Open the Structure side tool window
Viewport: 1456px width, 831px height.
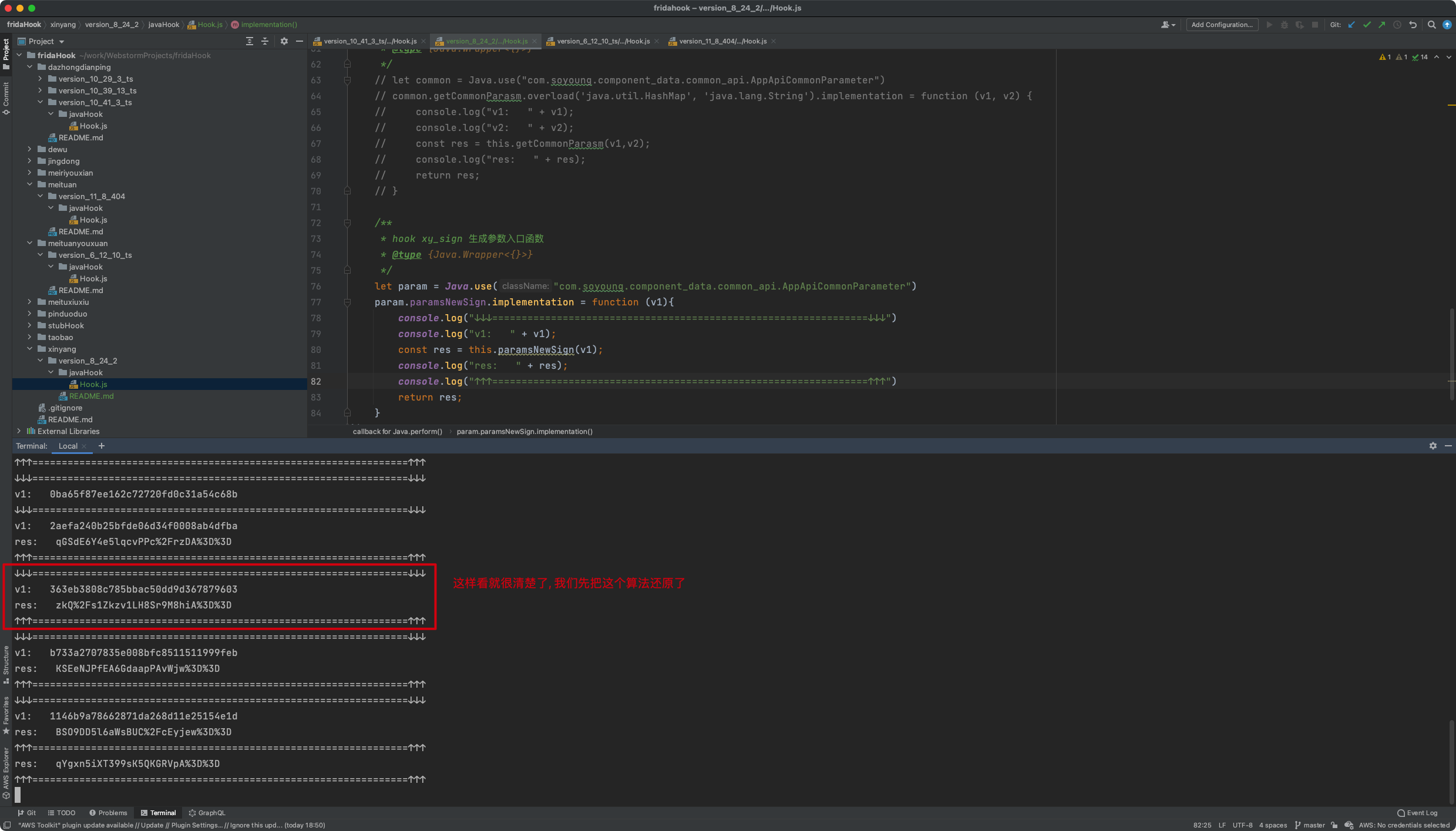pos(6,665)
